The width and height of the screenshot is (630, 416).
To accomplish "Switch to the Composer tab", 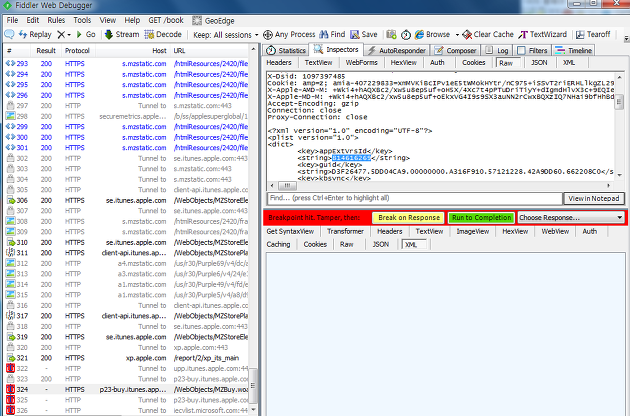I will (455, 50).
